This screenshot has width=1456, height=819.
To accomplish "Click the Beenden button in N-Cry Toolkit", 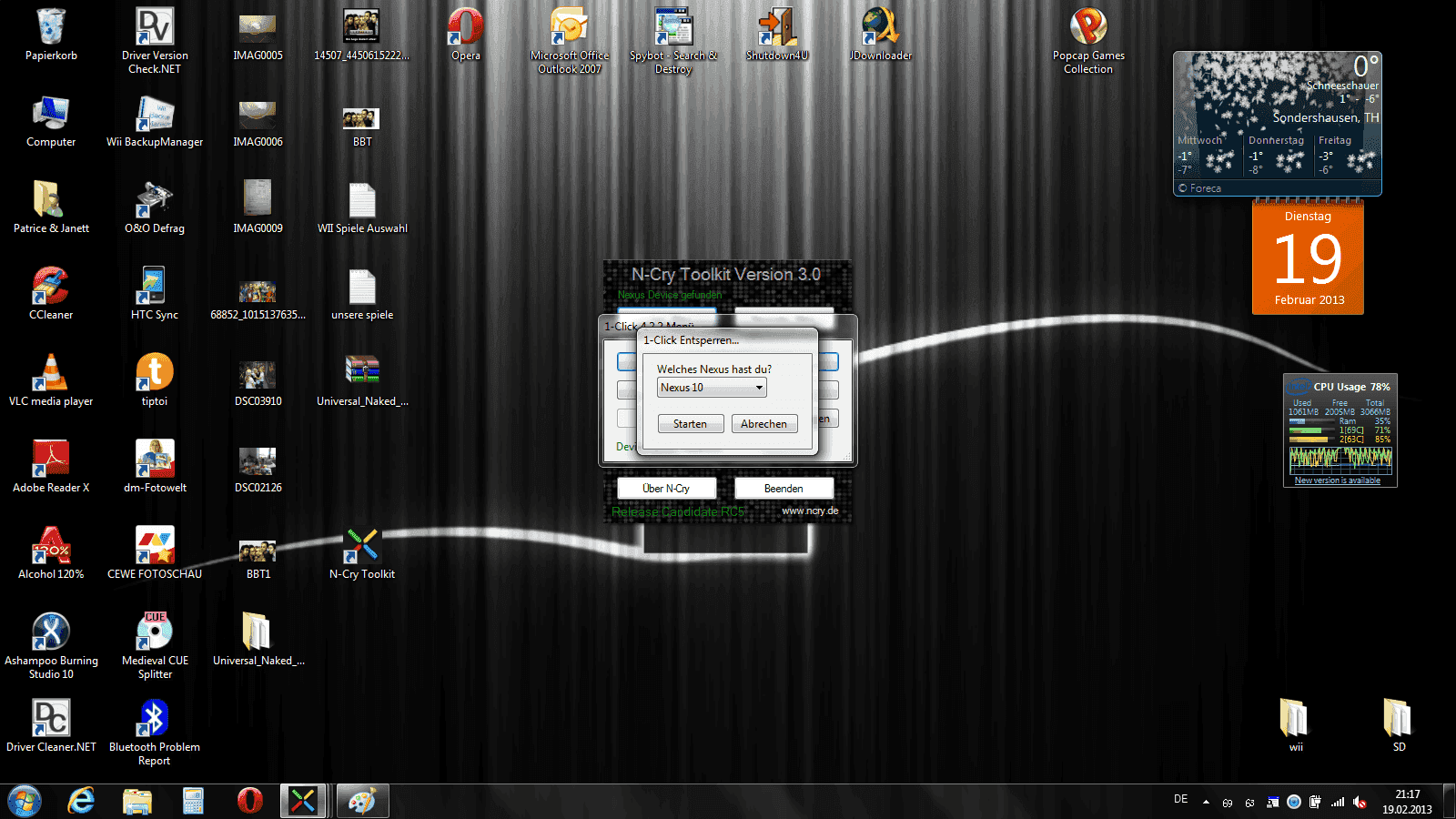I will [784, 489].
